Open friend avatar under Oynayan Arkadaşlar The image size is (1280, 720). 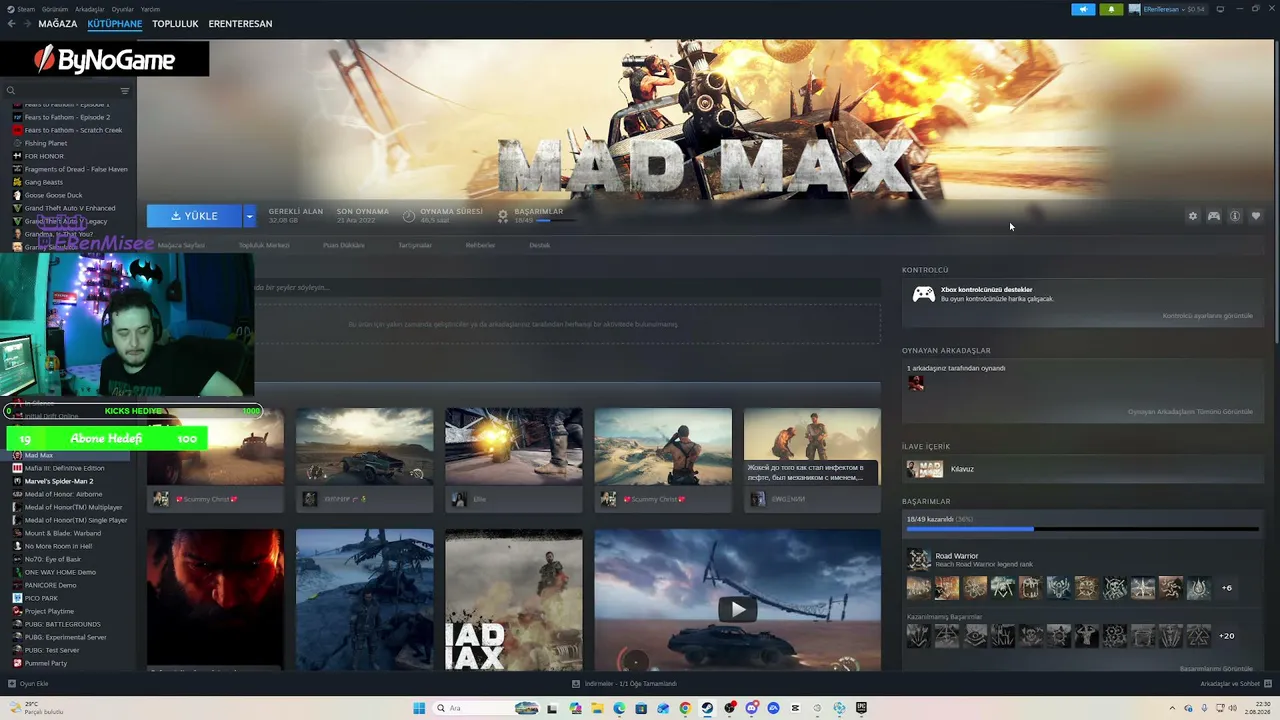(x=916, y=383)
